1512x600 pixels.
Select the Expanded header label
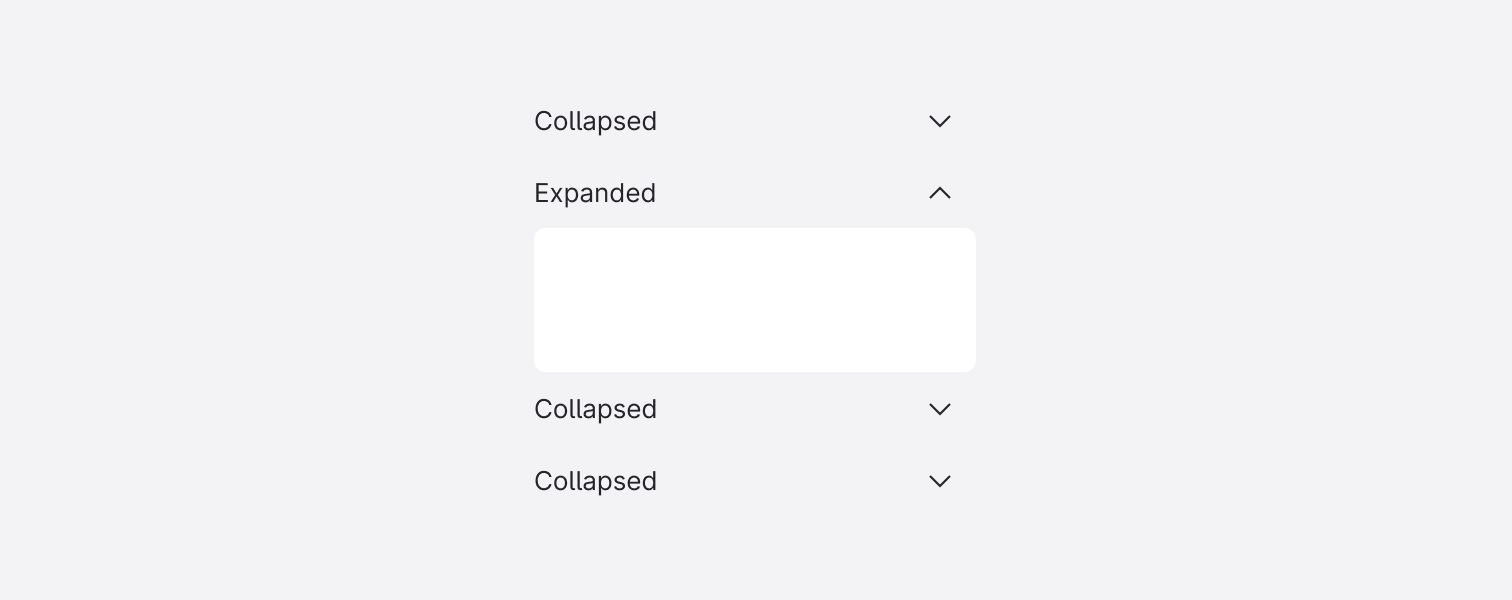595,193
